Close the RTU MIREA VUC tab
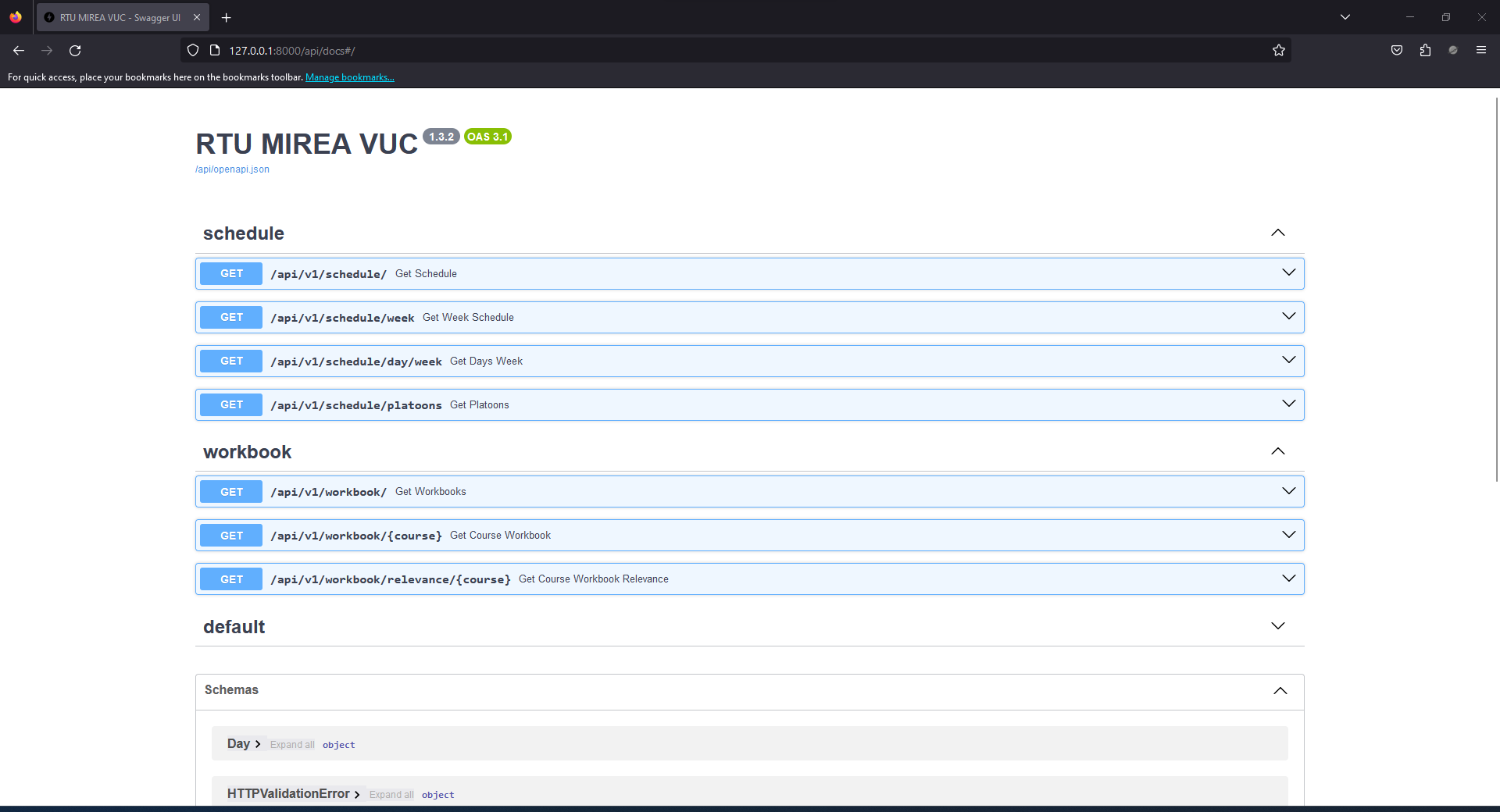The height and width of the screenshot is (812, 1500). pos(197,17)
